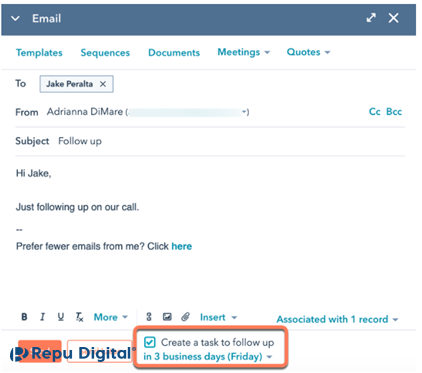This screenshot has height=373, width=422.
Task: Insert a hyperlink with the link icon
Action: (149, 317)
